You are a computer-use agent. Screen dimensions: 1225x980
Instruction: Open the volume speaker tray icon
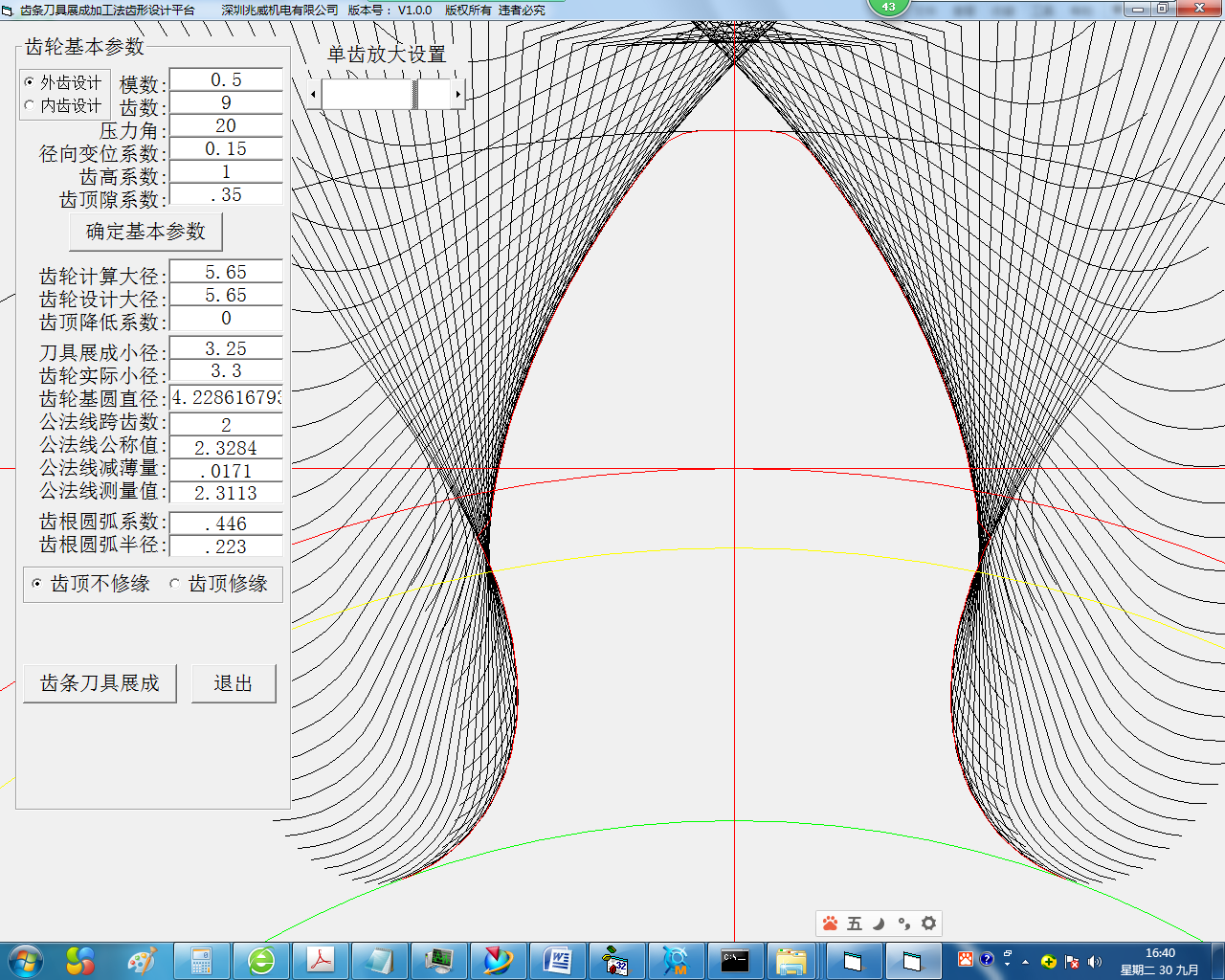click(x=1095, y=962)
